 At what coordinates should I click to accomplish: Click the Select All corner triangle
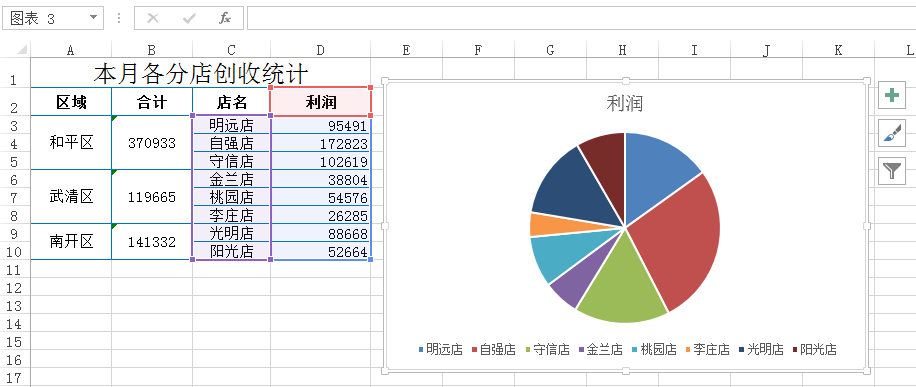pyautogui.click(x=22, y=50)
